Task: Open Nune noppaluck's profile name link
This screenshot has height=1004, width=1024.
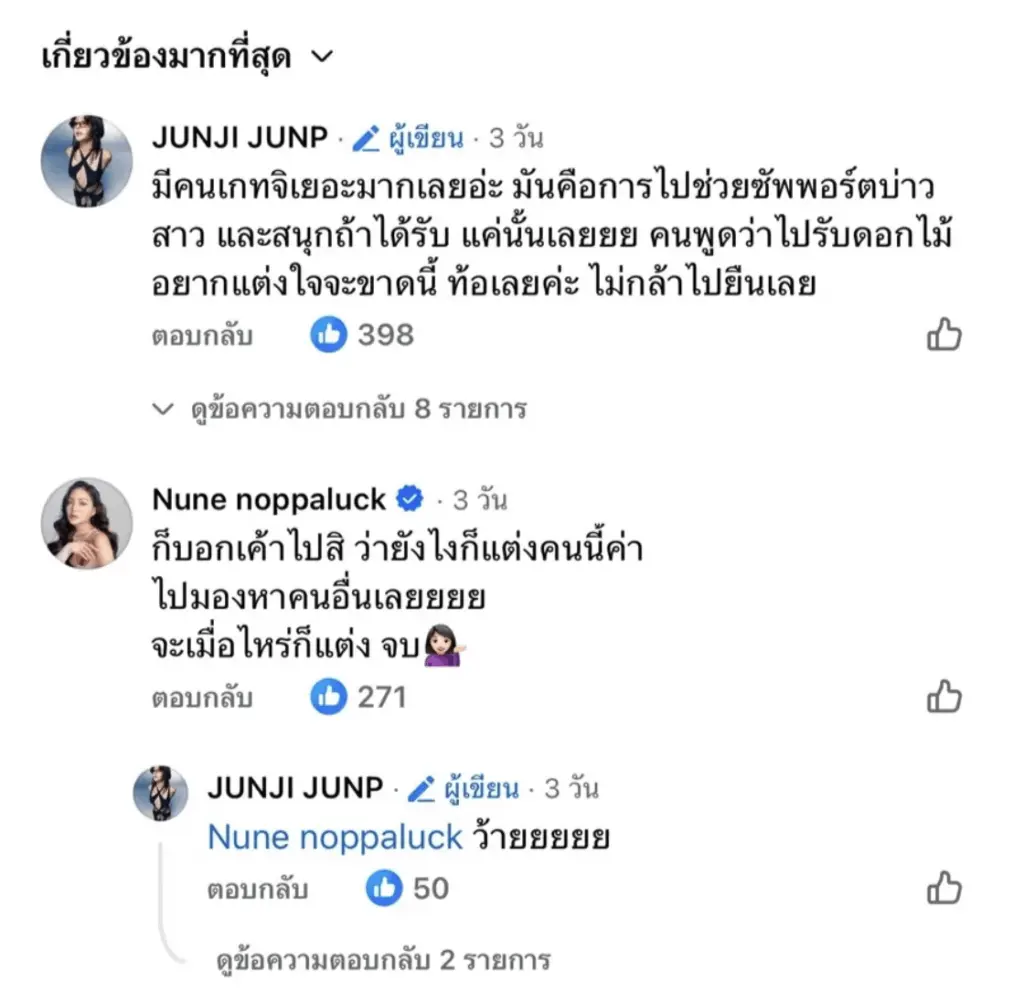Action: (x=268, y=498)
